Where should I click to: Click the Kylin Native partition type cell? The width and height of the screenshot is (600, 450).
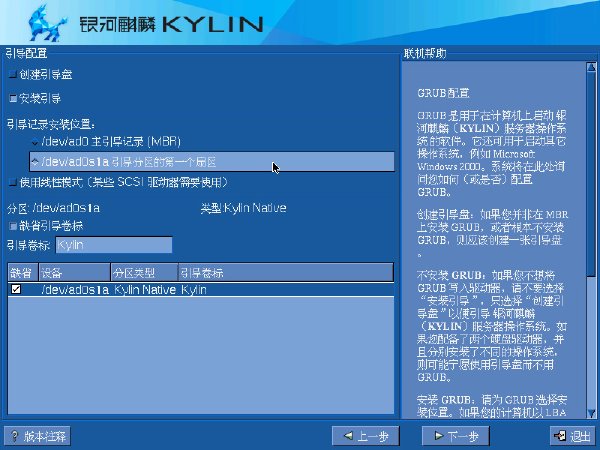pyautogui.click(x=145, y=290)
